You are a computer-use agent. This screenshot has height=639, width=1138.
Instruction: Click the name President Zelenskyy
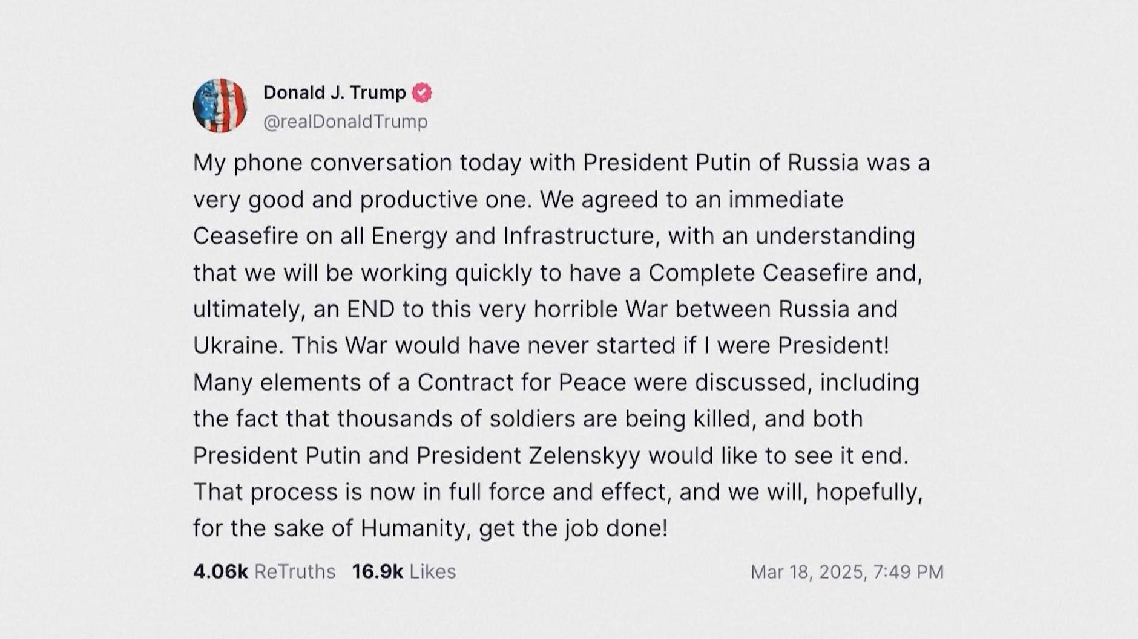[x=528, y=455]
